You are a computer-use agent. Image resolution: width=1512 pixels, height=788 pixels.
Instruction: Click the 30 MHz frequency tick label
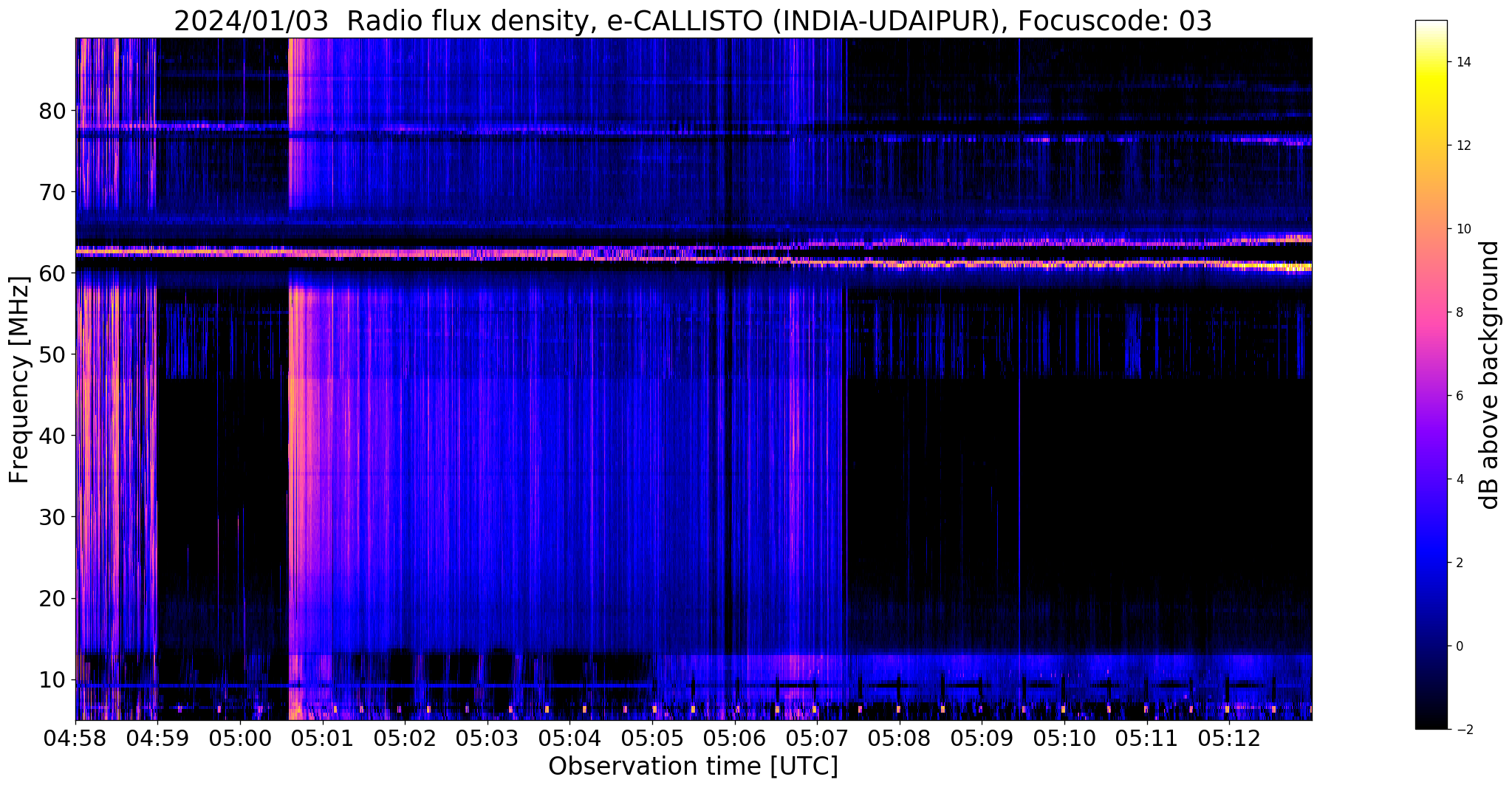[52, 517]
